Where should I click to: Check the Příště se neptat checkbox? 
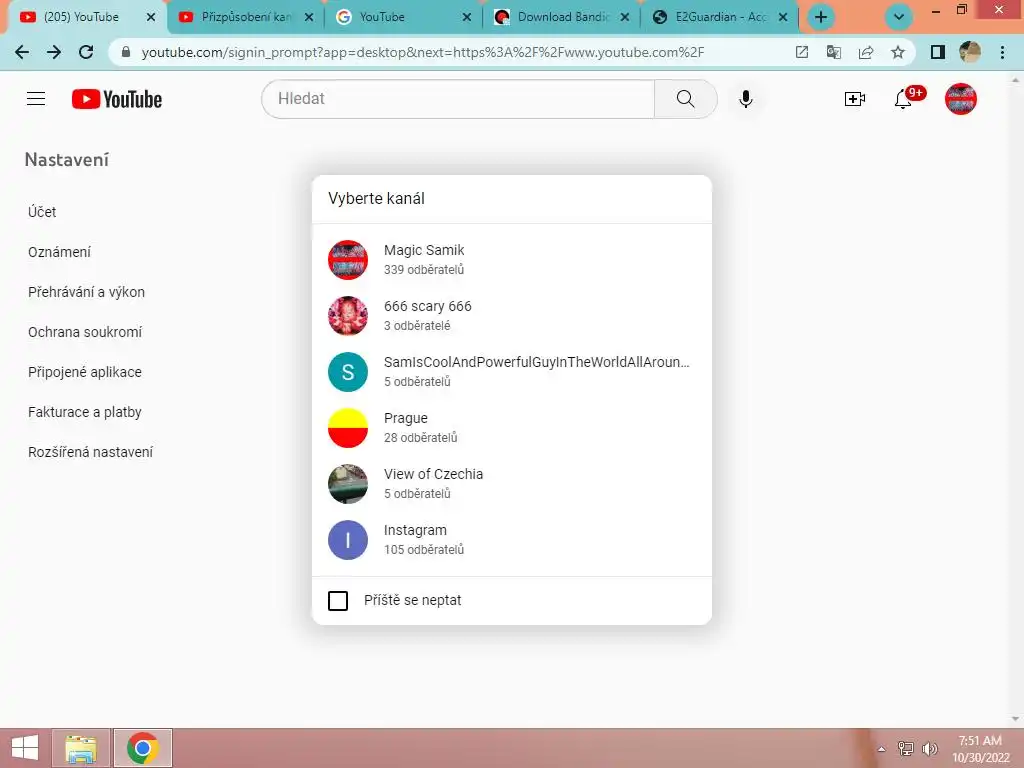338,600
